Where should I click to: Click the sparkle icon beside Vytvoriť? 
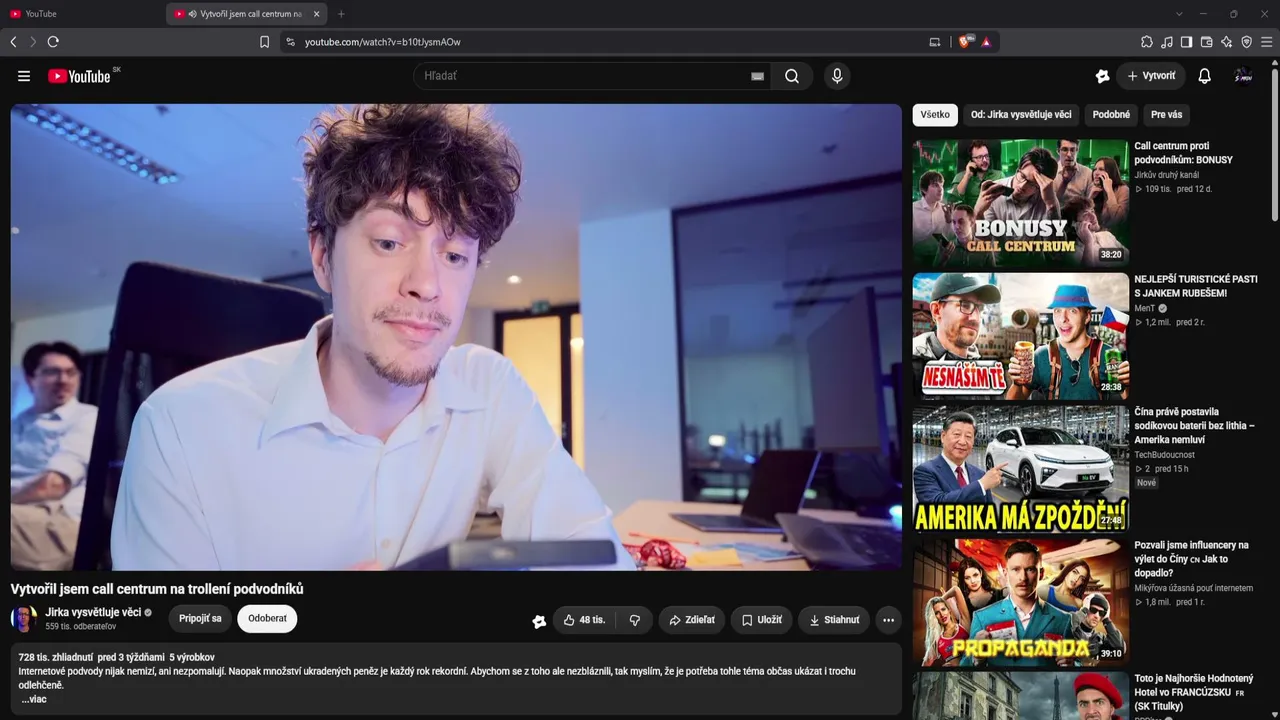click(x=1102, y=76)
